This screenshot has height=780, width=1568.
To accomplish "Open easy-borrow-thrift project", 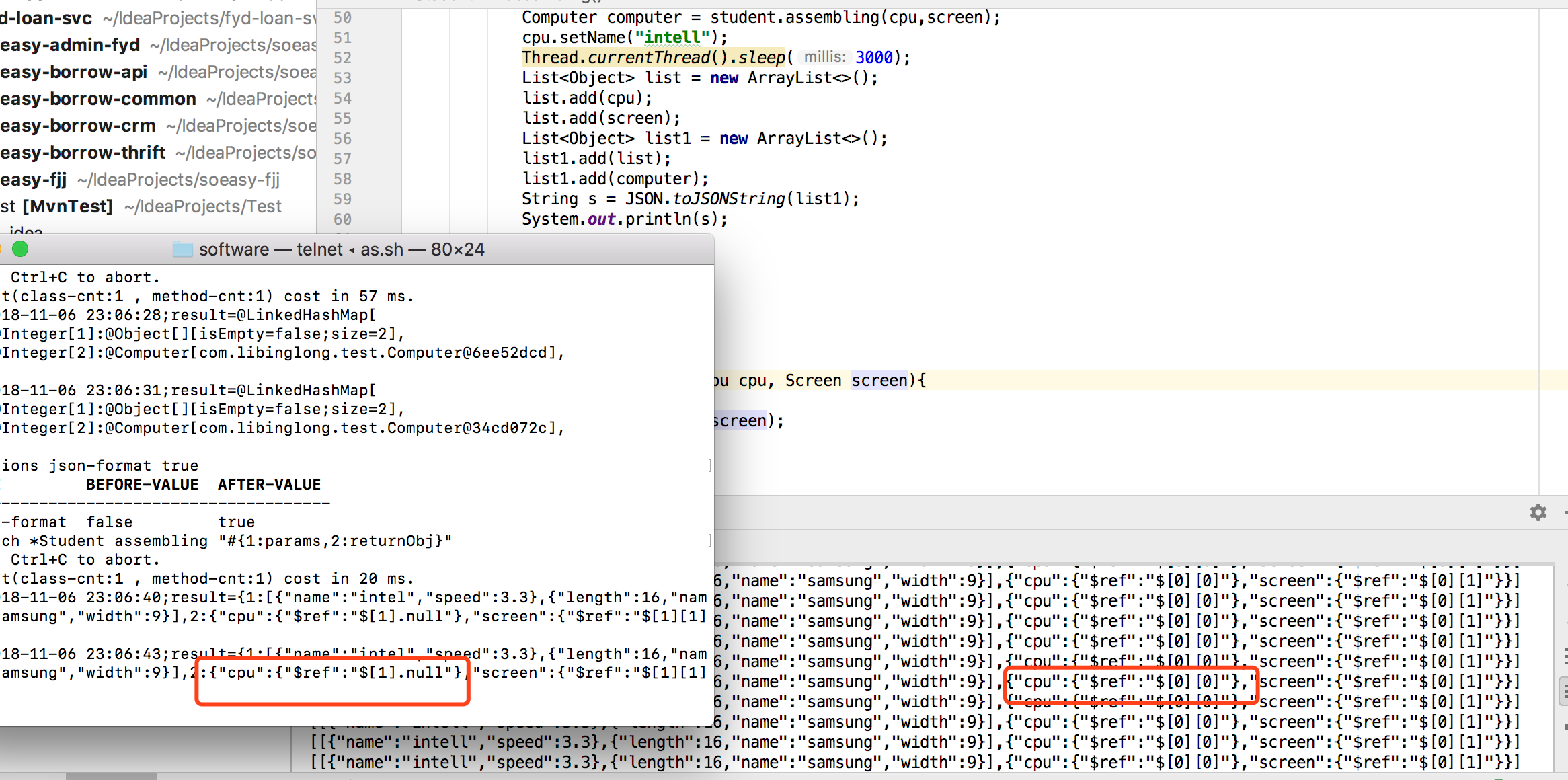I will point(83,153).
